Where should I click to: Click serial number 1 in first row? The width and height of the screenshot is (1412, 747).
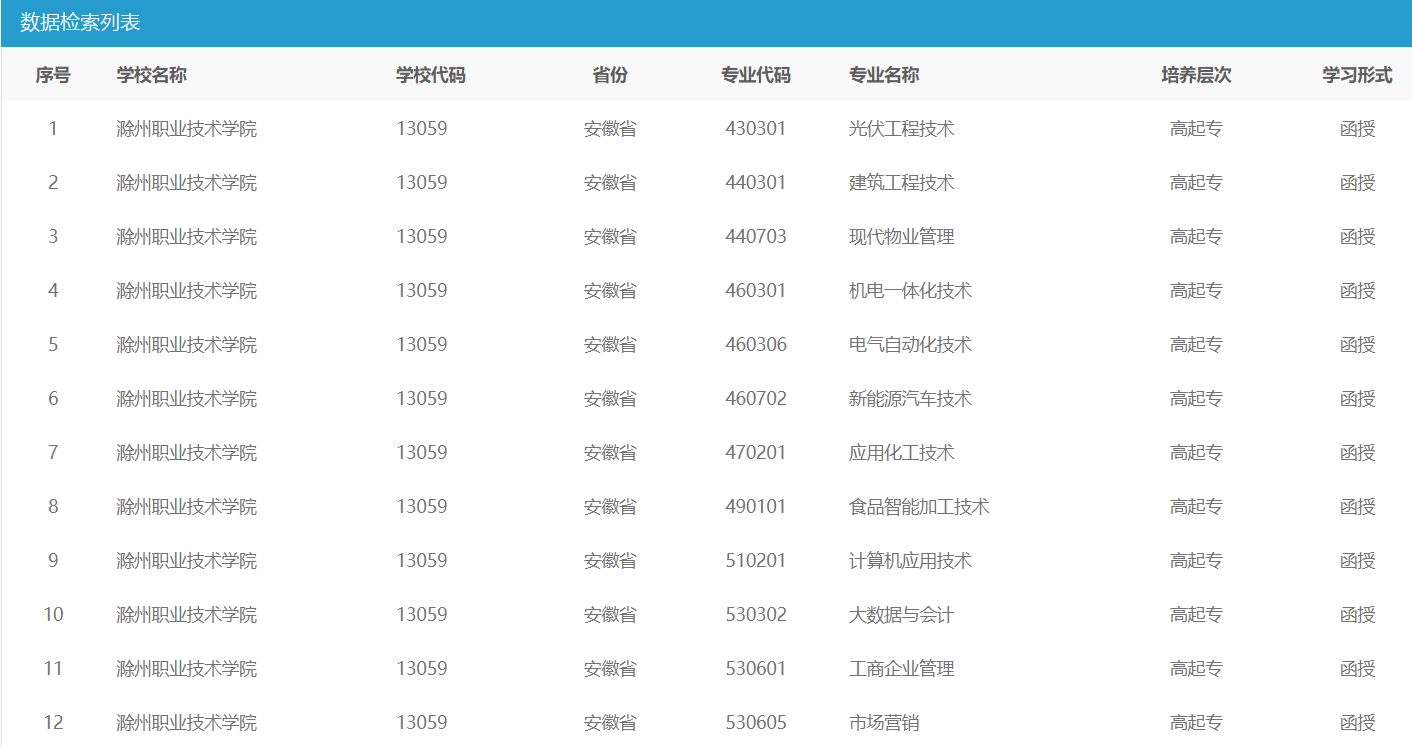(53, 129)
